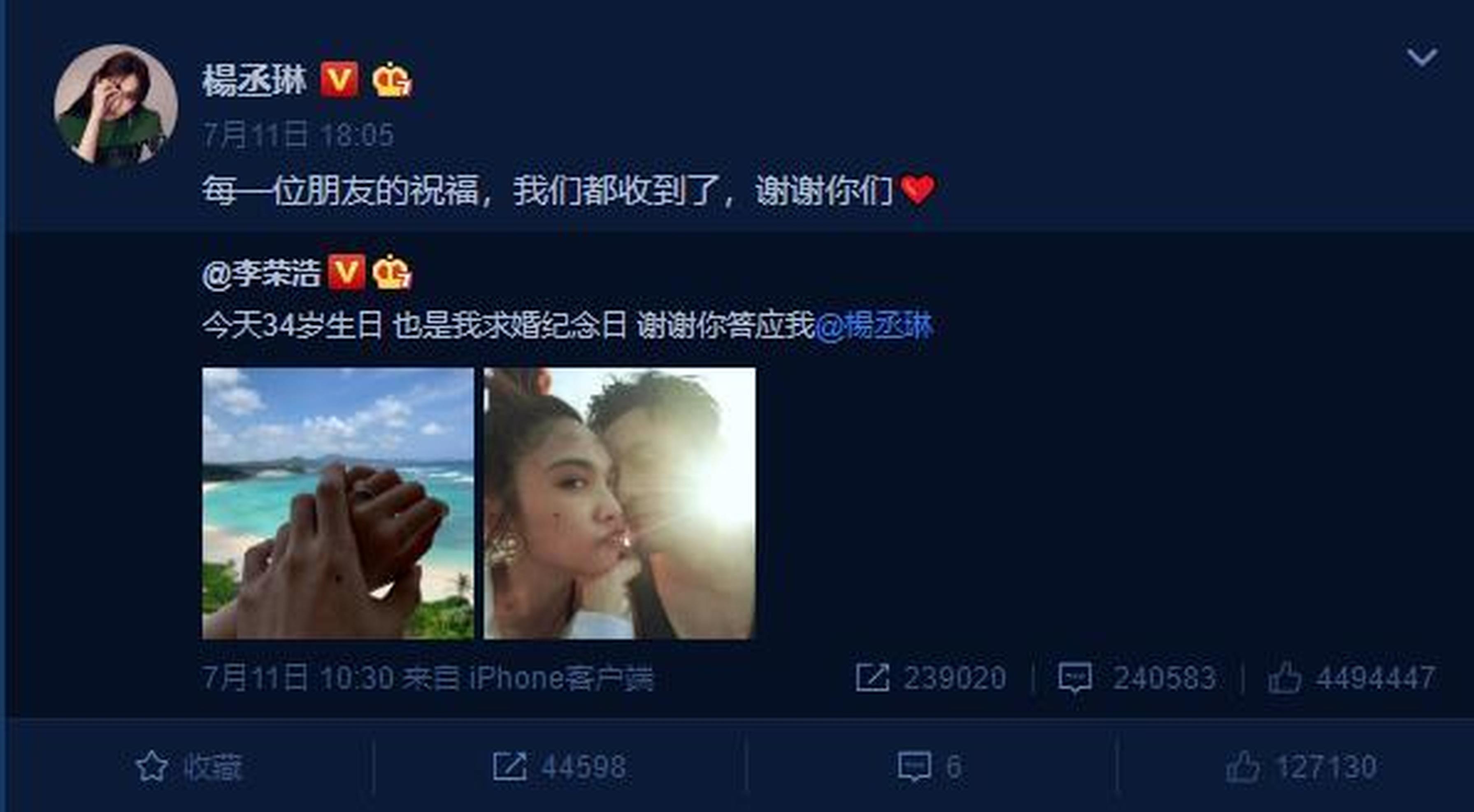Open the post options chevron menu
Image resolution: width=1474 pixels, height=812 pixels.
click(x=1422, y=57)
